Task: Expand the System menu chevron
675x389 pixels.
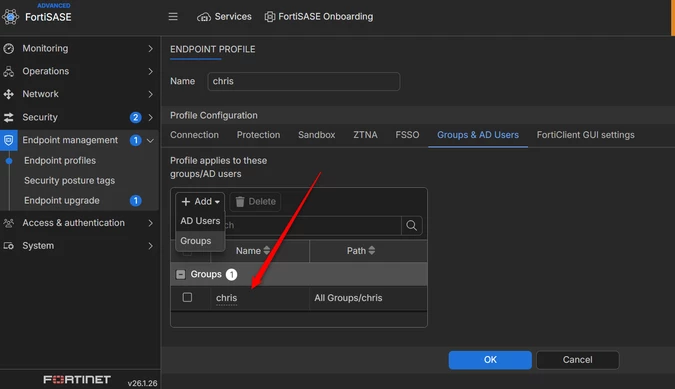Action: point(150,246)
